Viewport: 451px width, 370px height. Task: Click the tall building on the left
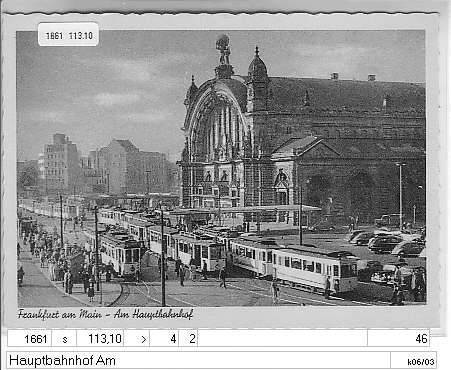point(60,163)
